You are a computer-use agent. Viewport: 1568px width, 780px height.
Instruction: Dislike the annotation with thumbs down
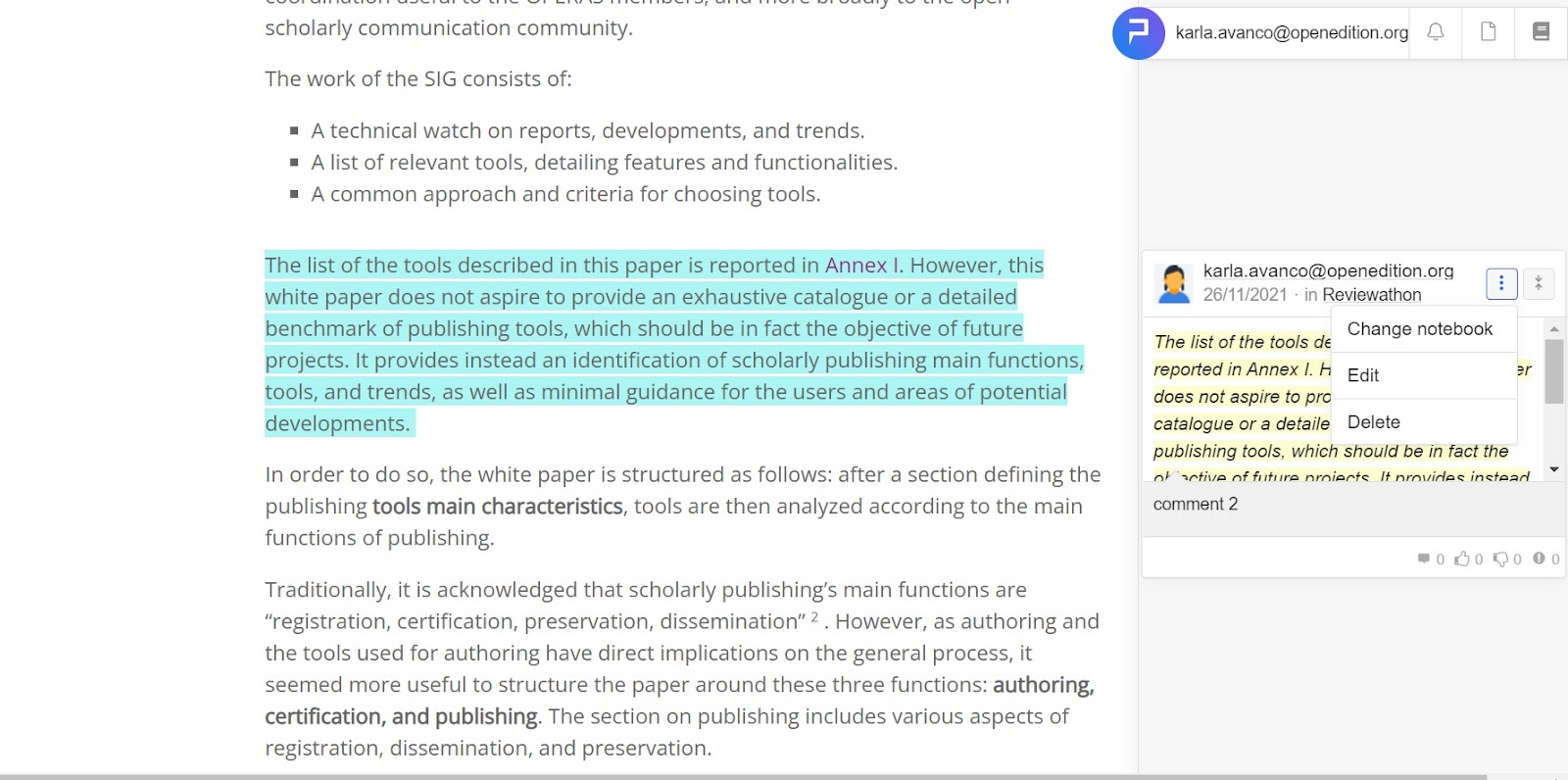1500,559
